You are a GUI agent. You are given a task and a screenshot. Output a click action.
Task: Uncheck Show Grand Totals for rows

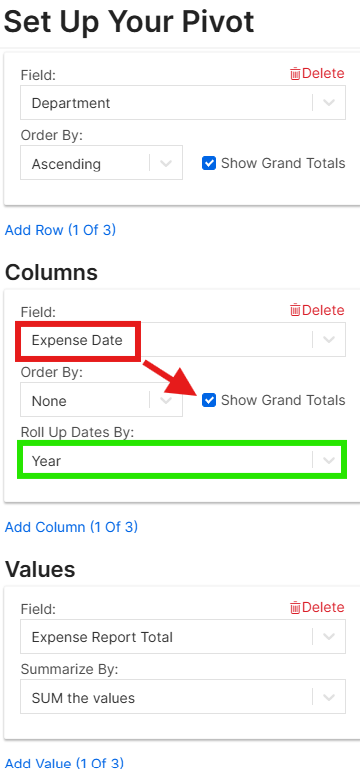(x=209, y=163)
